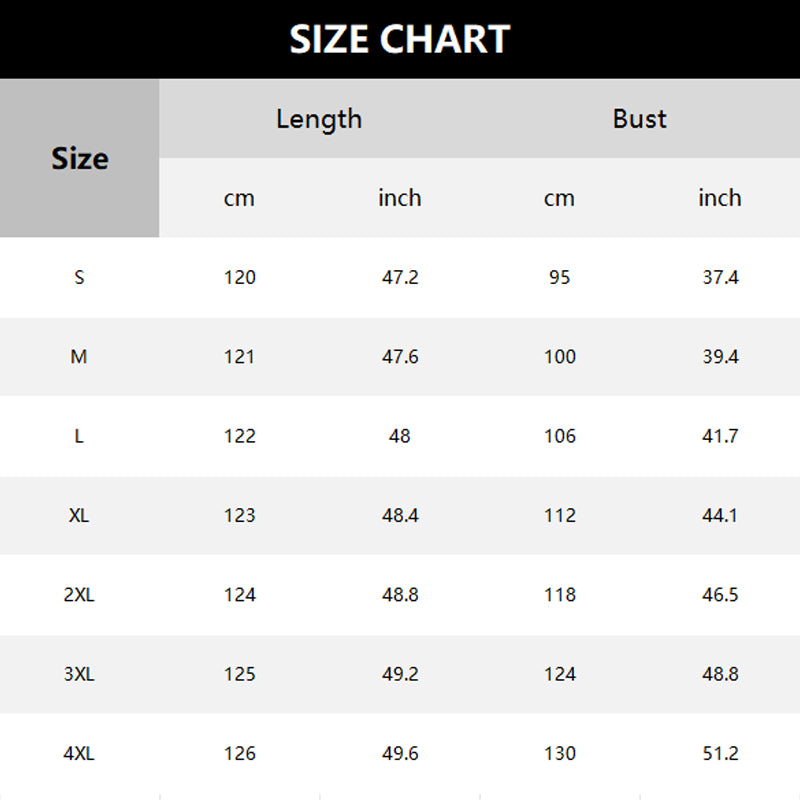The width and height of the screenshot is (800, 800).
Task: Click the Bust column header
Action: click(639, 119)
